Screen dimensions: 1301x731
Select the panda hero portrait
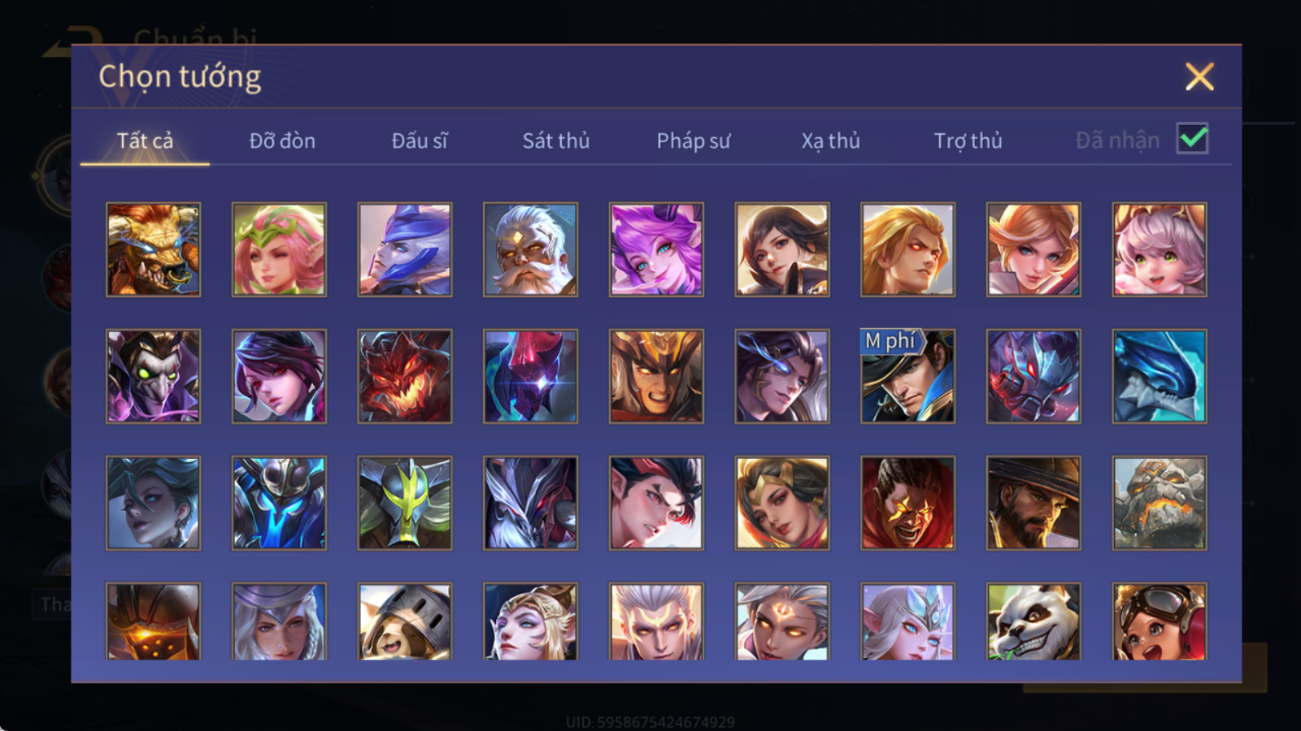(x=1033, y=622)
